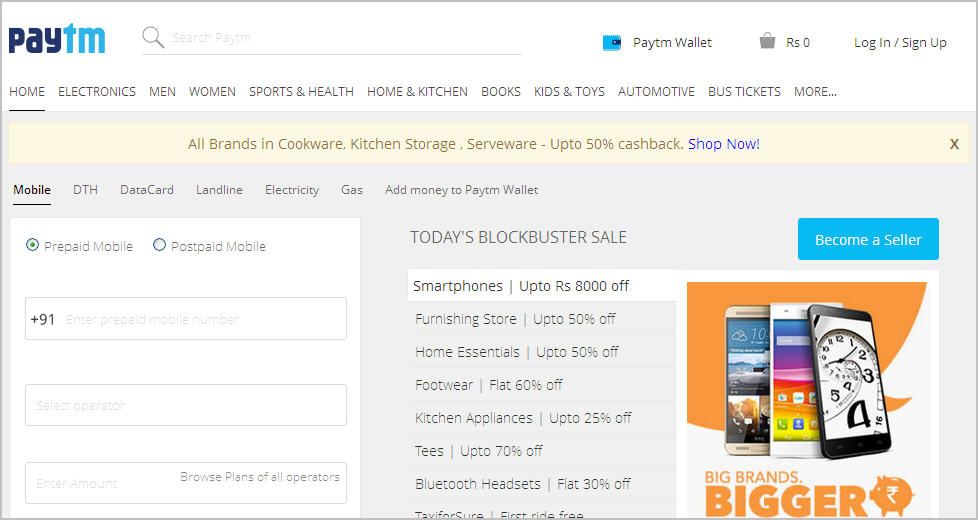The height and width of the screenshot is (520, 978).
Task: Open the Paytm Wallet icon
Action: [x=611, y=42]
